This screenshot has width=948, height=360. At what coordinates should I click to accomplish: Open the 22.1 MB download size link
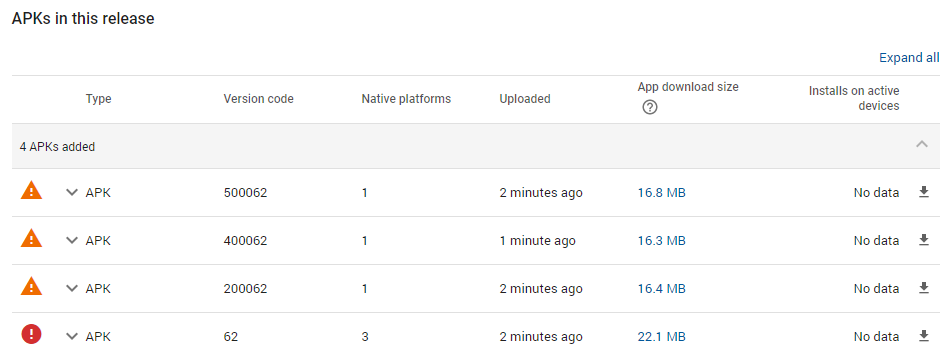(x=661, y=336)
